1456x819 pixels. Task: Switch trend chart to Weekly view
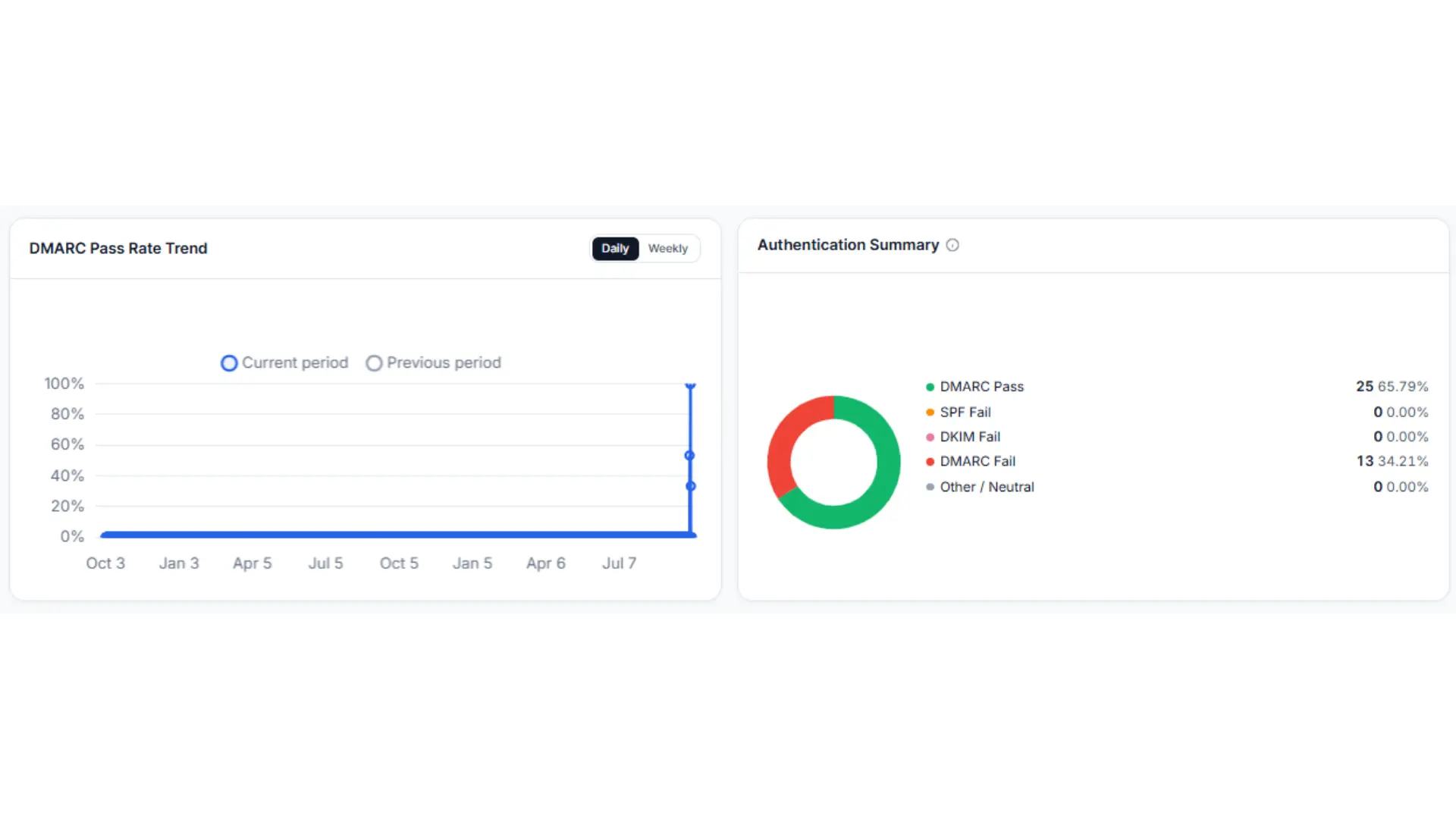tap(667, 249)
